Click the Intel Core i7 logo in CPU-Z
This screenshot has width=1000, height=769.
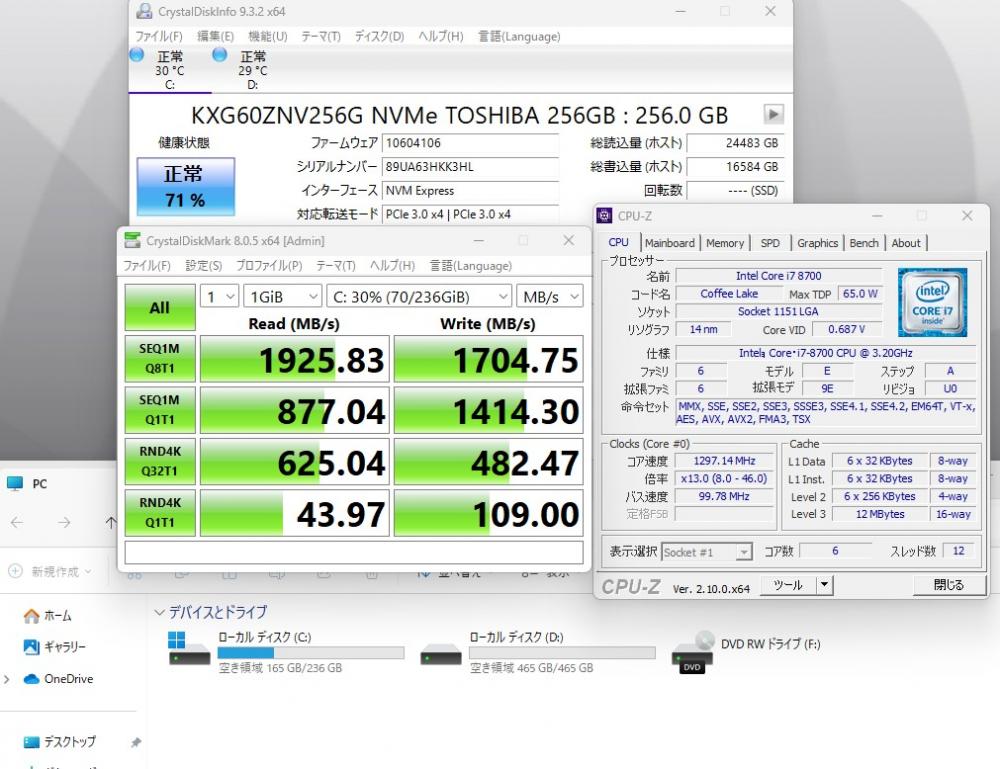[x=932, y=302]
